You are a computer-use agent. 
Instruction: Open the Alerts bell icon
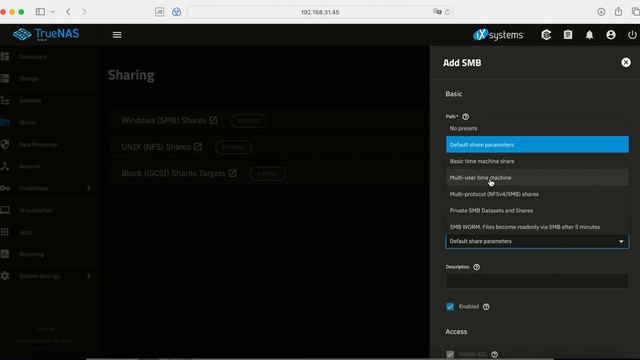click(589, 35)
